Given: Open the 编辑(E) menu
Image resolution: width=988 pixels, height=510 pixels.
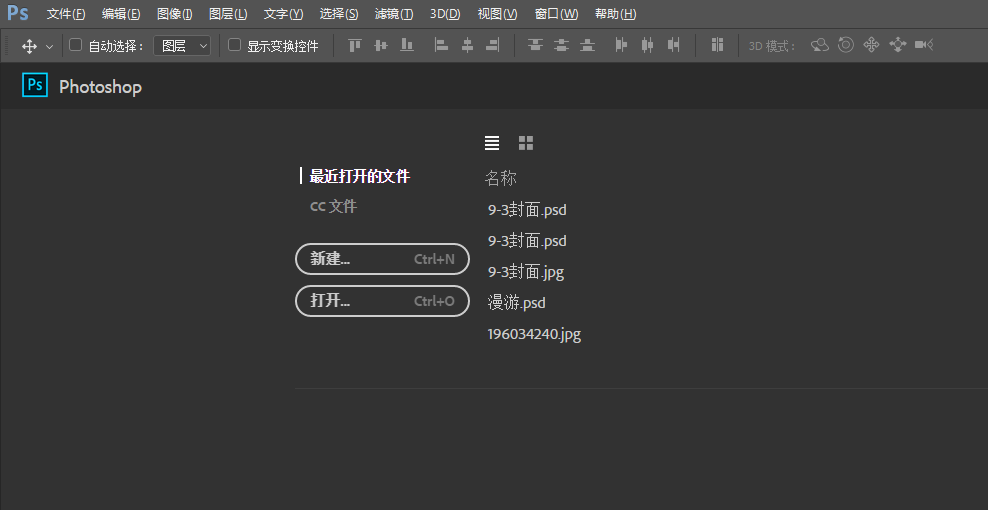Looking at the screenshot, I should [121, 14].
